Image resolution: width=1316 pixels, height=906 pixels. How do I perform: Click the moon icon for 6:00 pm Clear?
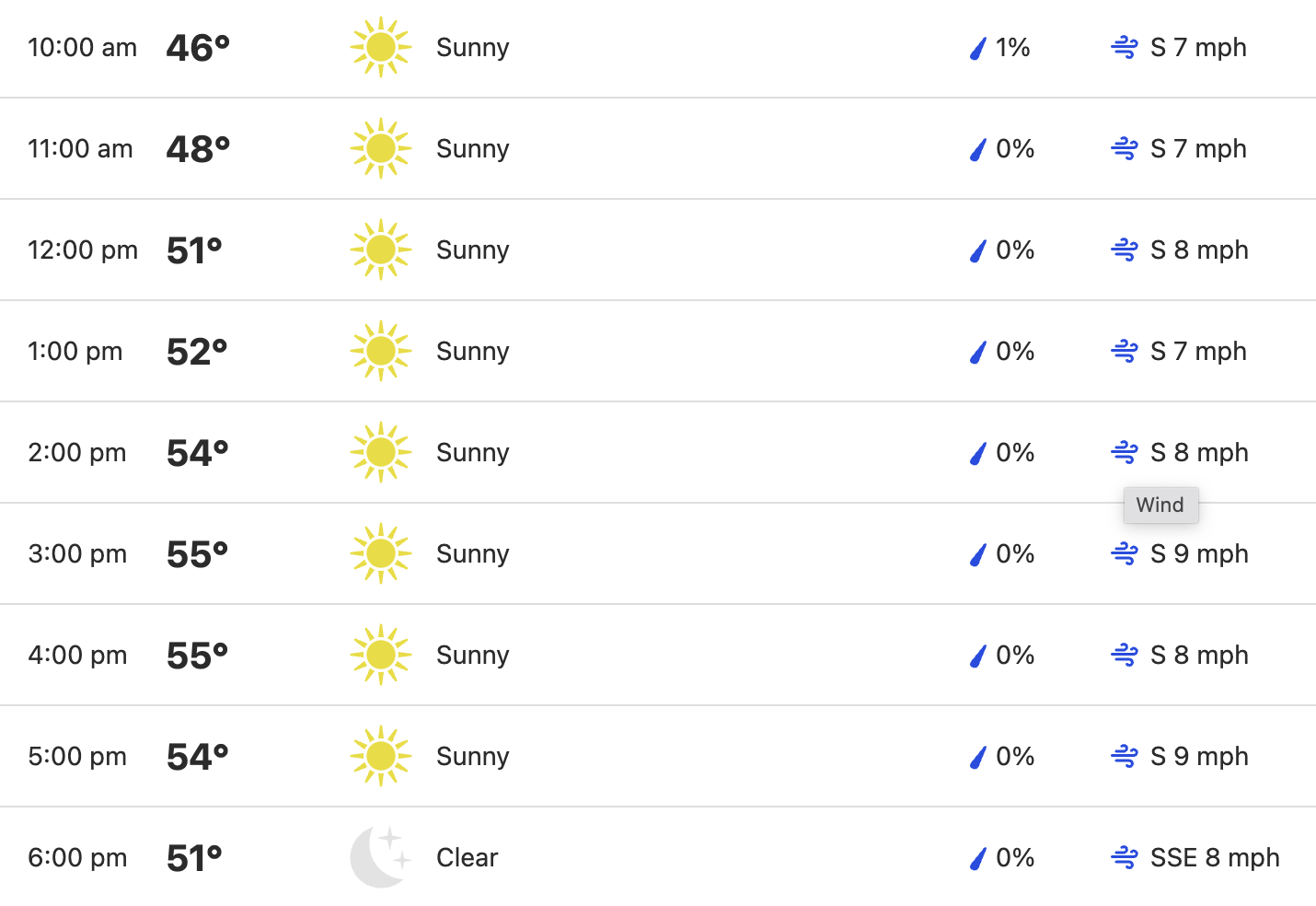380,857
